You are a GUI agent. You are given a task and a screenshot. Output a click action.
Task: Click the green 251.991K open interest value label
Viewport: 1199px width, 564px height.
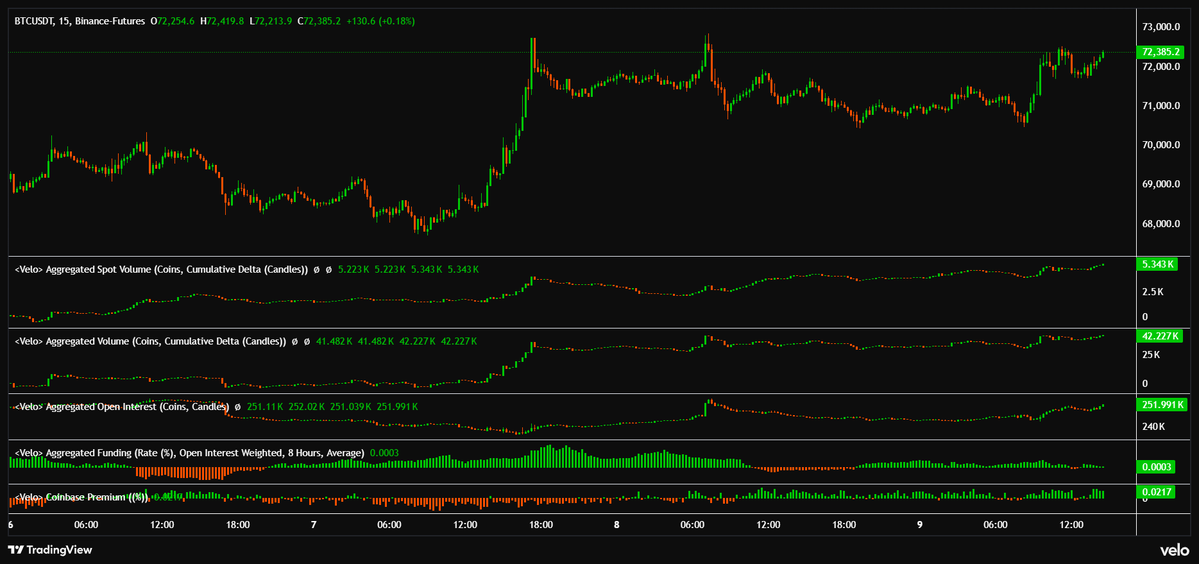click(1163, 404)
